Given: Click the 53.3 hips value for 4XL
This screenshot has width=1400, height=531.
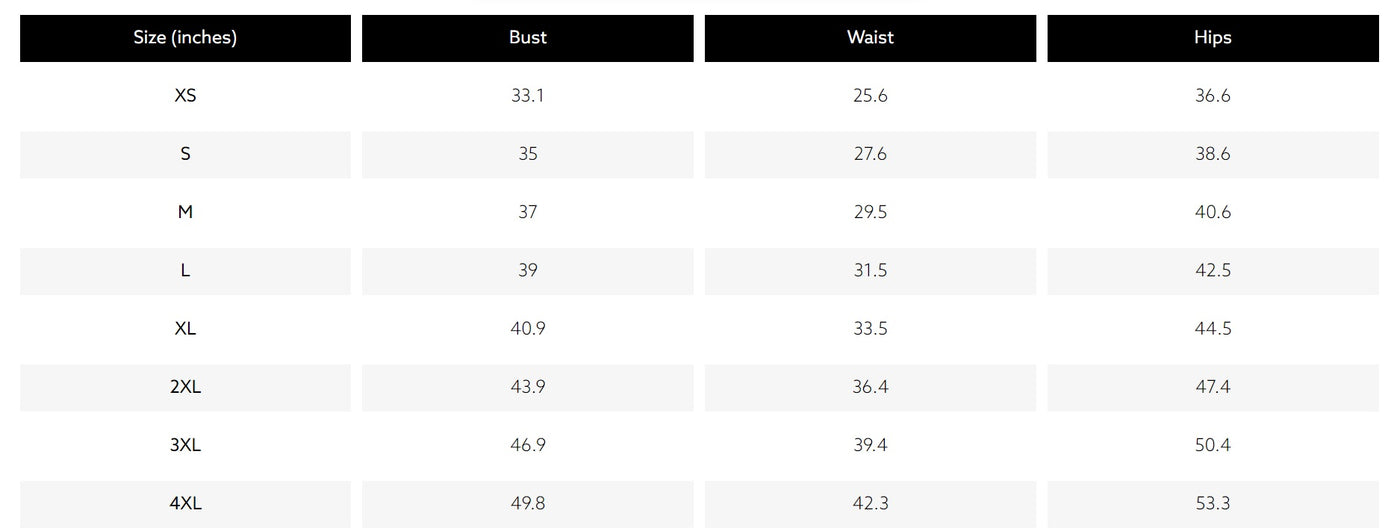Looking at the screenshot, I should pyautogui.click(x=1213, y=503).
